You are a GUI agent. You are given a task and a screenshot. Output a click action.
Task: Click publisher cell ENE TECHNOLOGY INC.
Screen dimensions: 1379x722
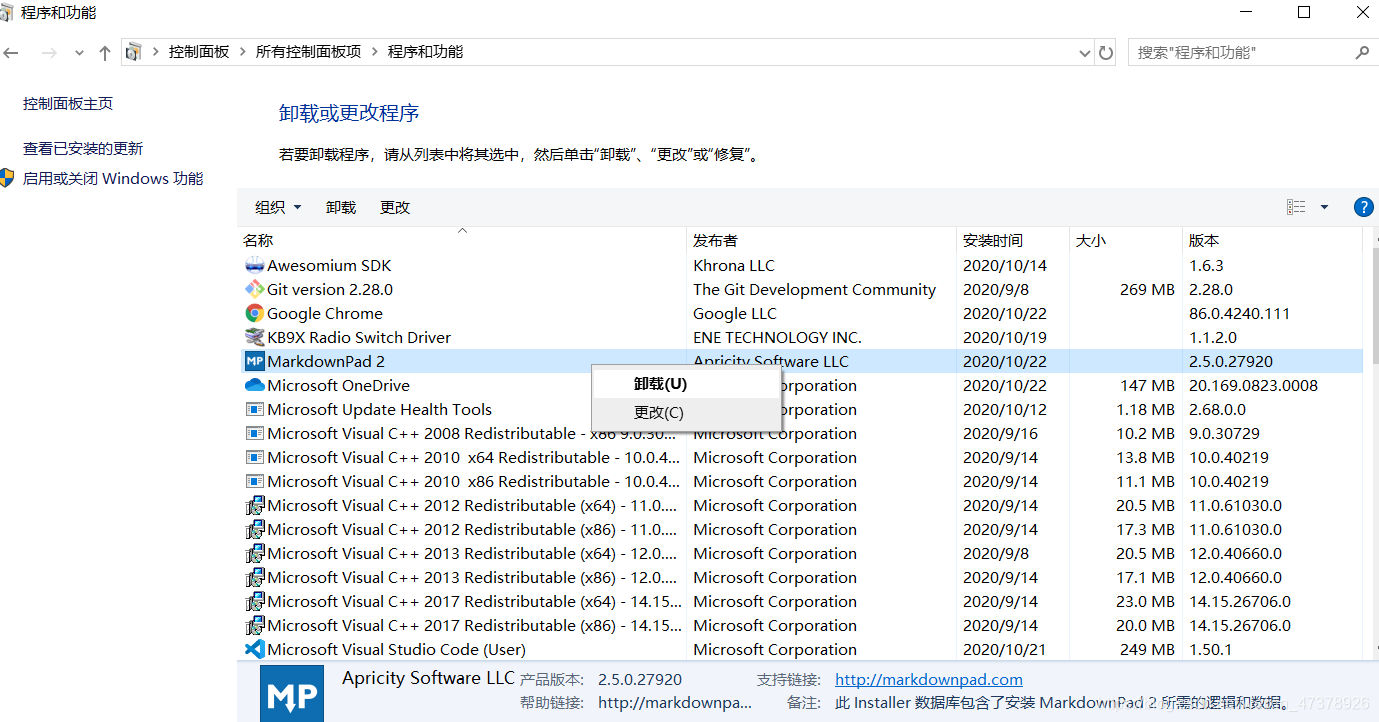(777, 337)
